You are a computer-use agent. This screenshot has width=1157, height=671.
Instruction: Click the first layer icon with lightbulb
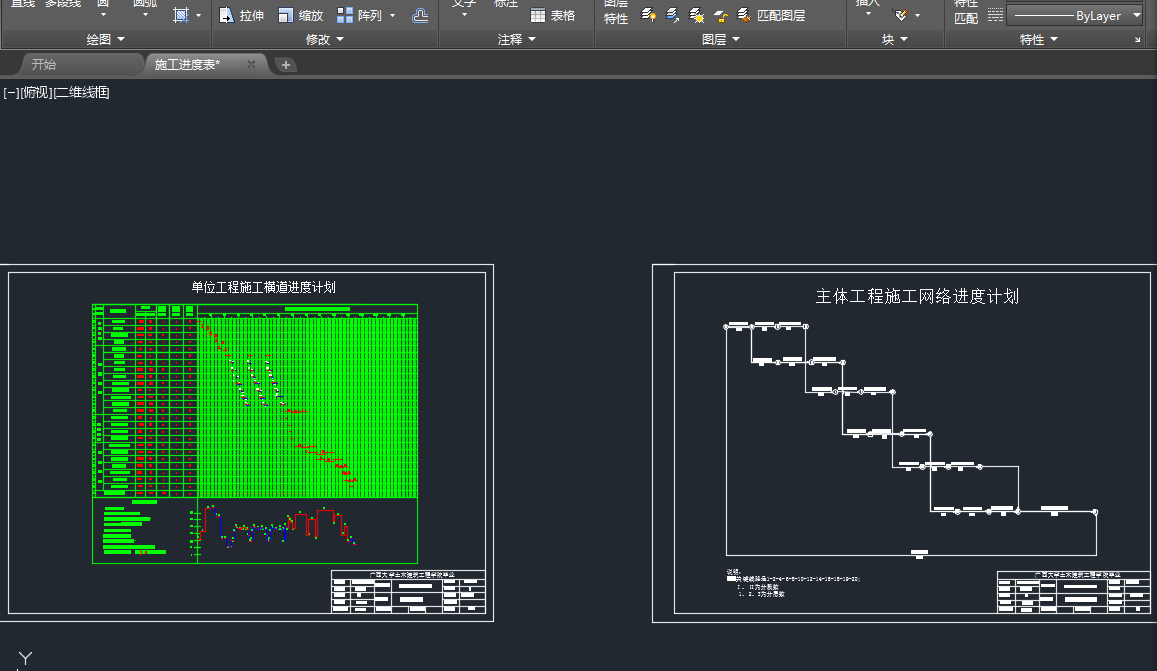pos(648,15)
